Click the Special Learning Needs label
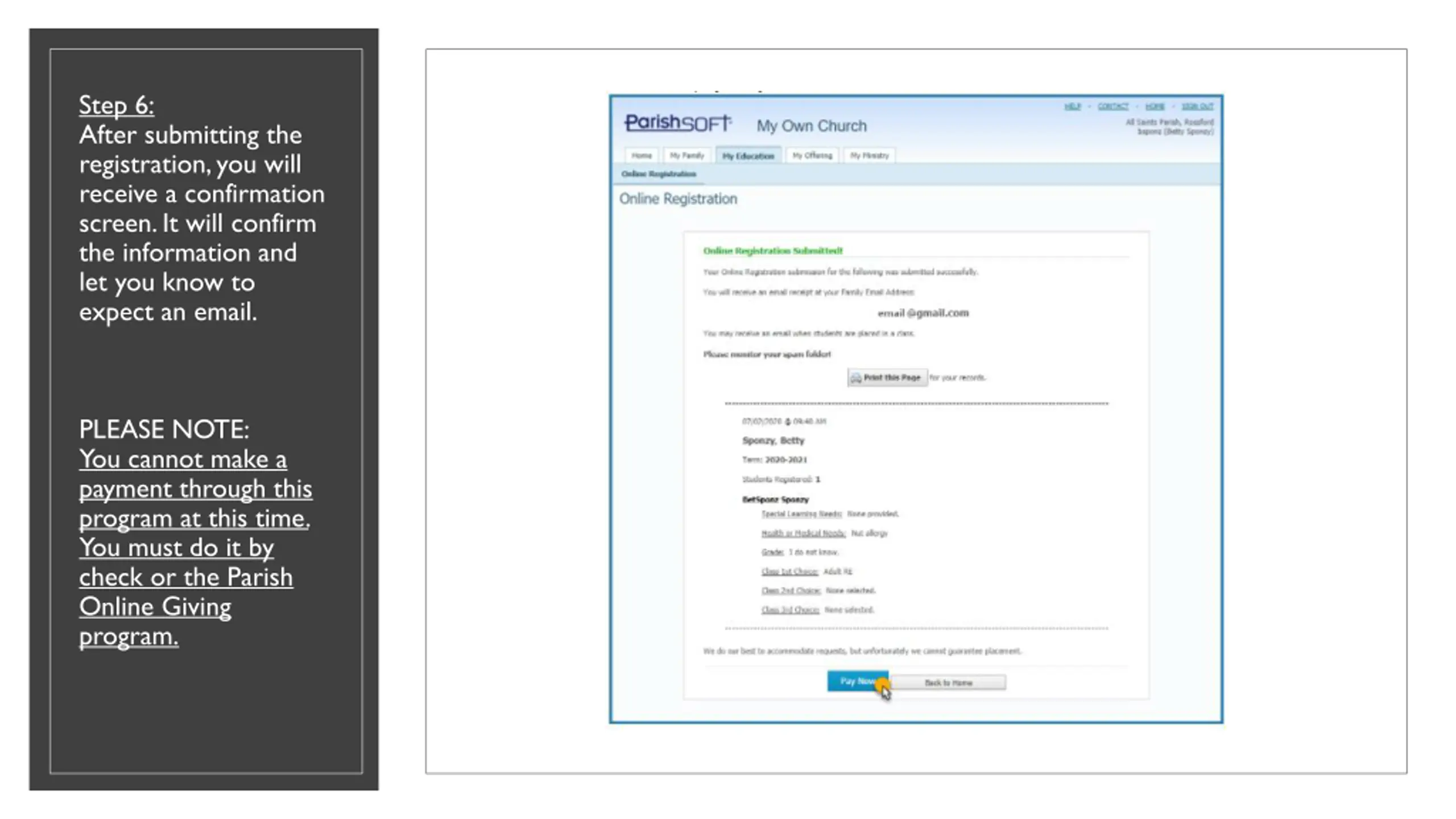 point(801,514)
